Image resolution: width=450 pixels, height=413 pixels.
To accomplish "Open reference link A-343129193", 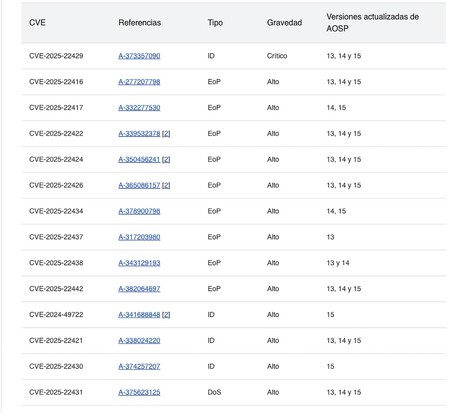I will pos(139,263).
